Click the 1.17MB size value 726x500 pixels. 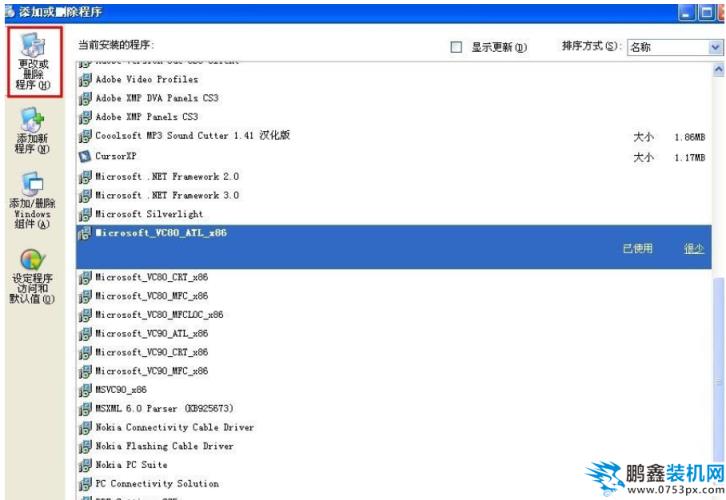coord(690,157)
